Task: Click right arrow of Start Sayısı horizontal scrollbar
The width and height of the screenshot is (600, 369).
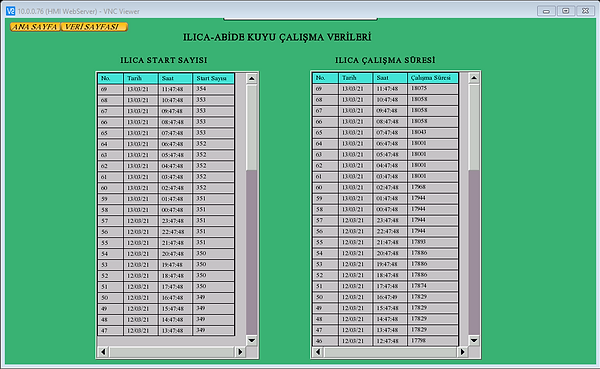Action: coord(240,351)
